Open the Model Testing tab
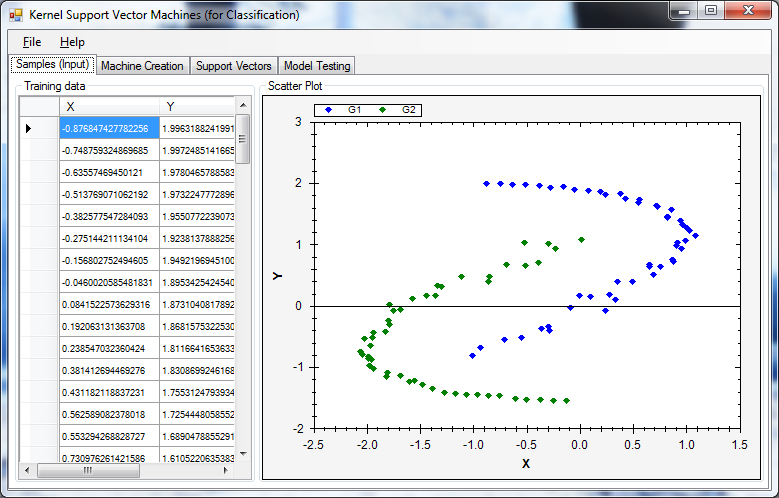 316,66
